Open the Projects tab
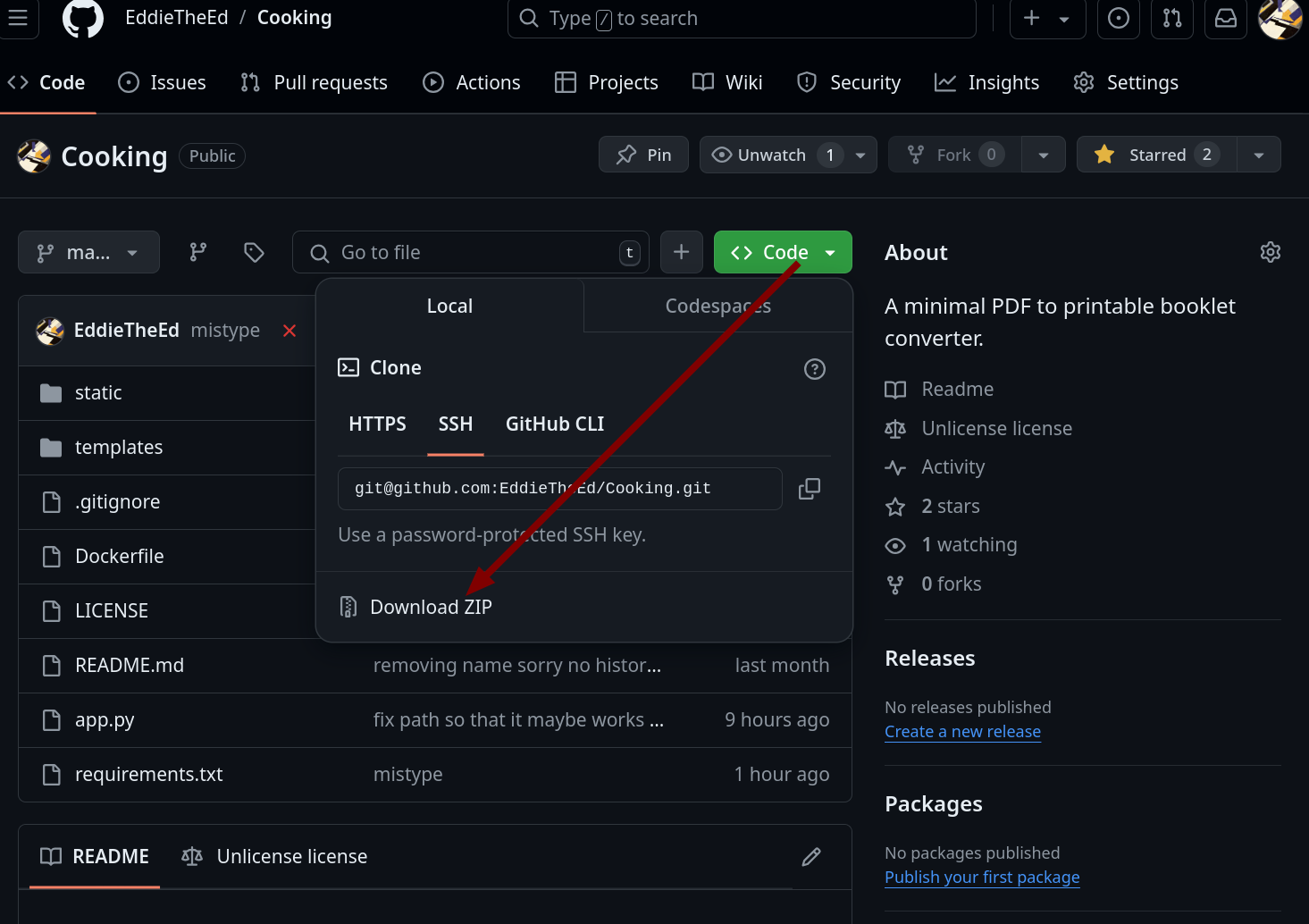Image resolution: width=1309 pixels, height=924 pixels. (606, 82)
